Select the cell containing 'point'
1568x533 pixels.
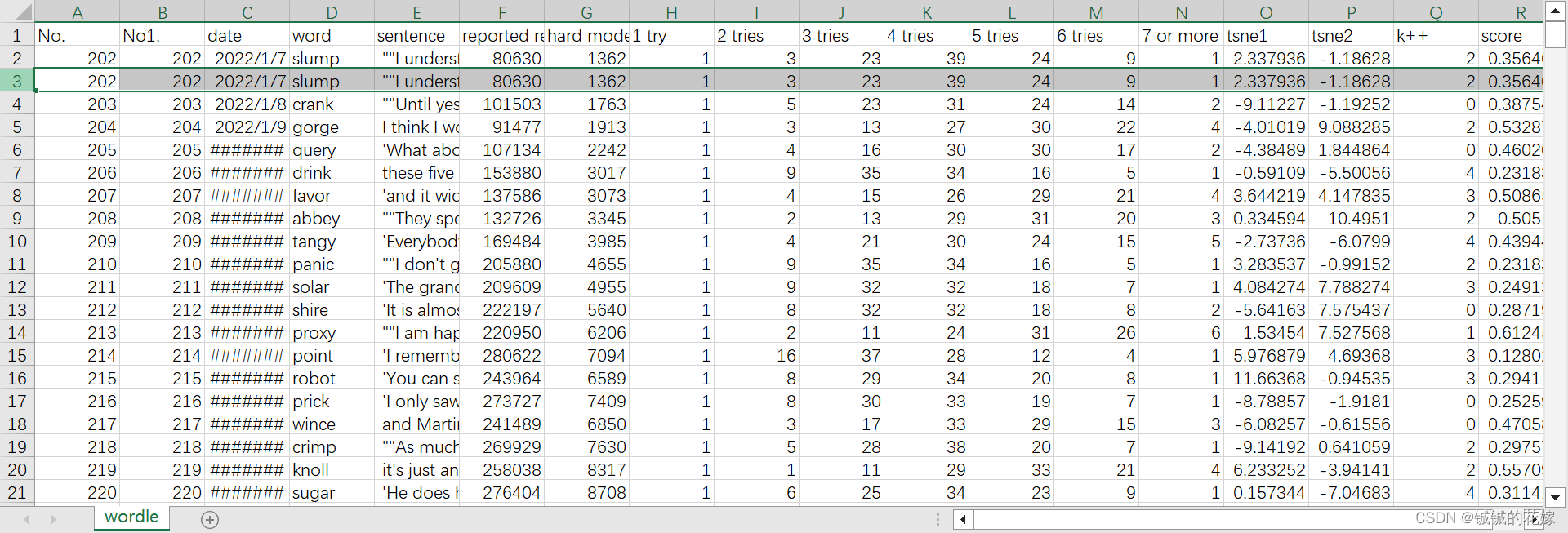(332, 355)
